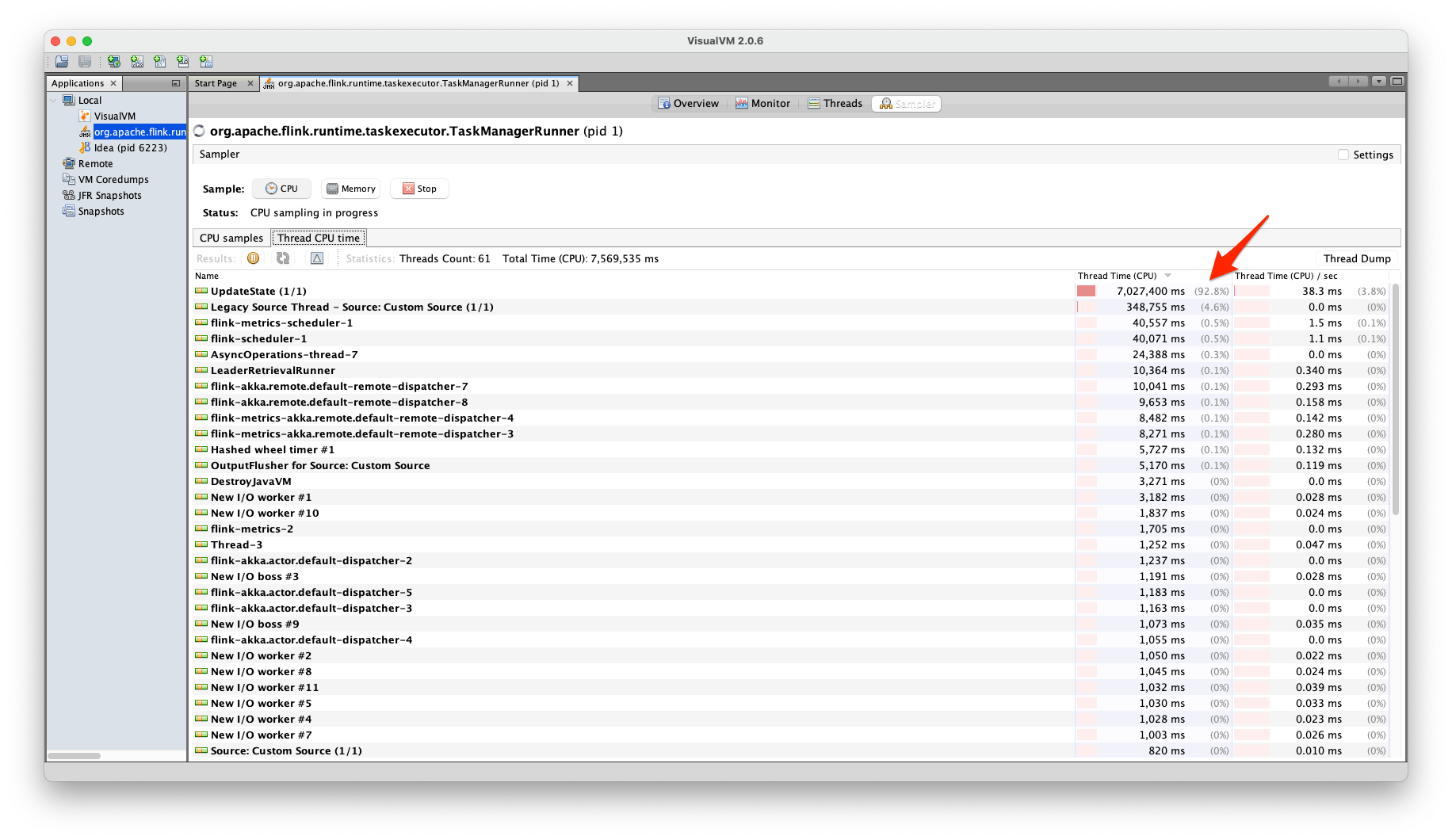The width and height of the screenshot is (1452, 840).
Task: Add a JMX connection from the toolbar
Action: (136, 61)
